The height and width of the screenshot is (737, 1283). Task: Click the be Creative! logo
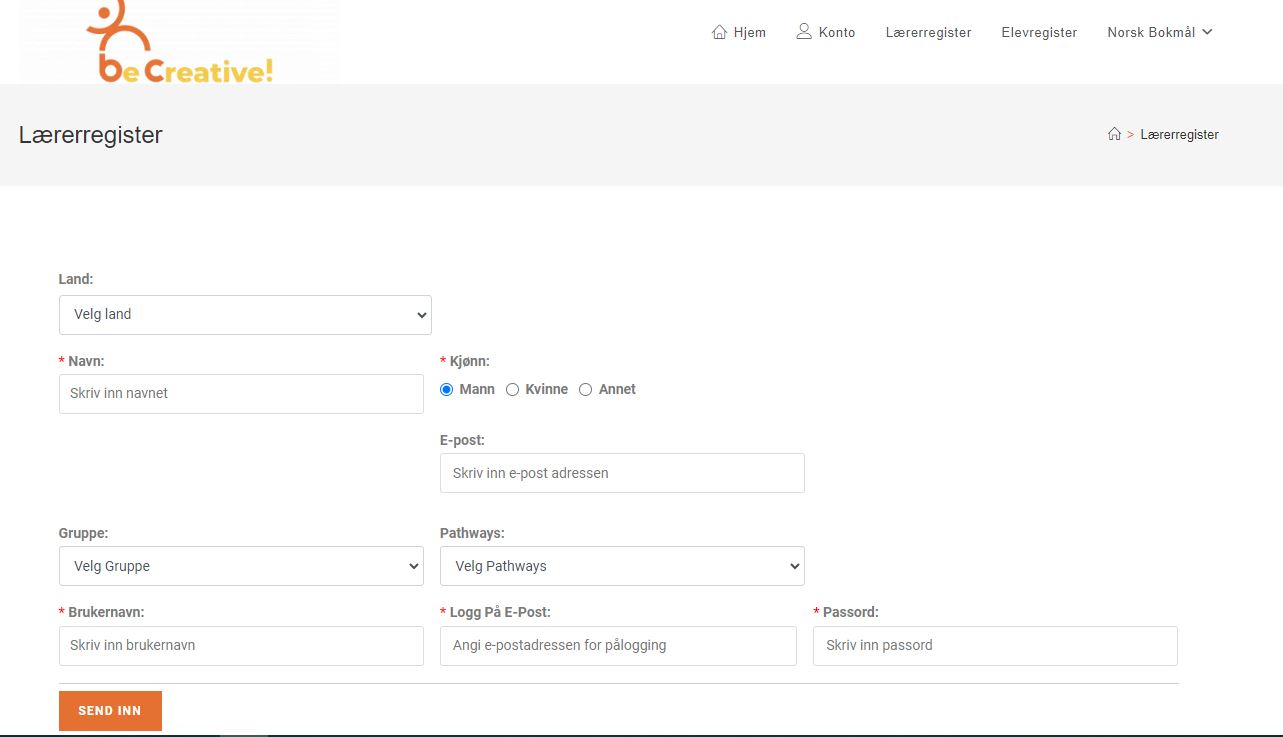click(x=179, y=41)
